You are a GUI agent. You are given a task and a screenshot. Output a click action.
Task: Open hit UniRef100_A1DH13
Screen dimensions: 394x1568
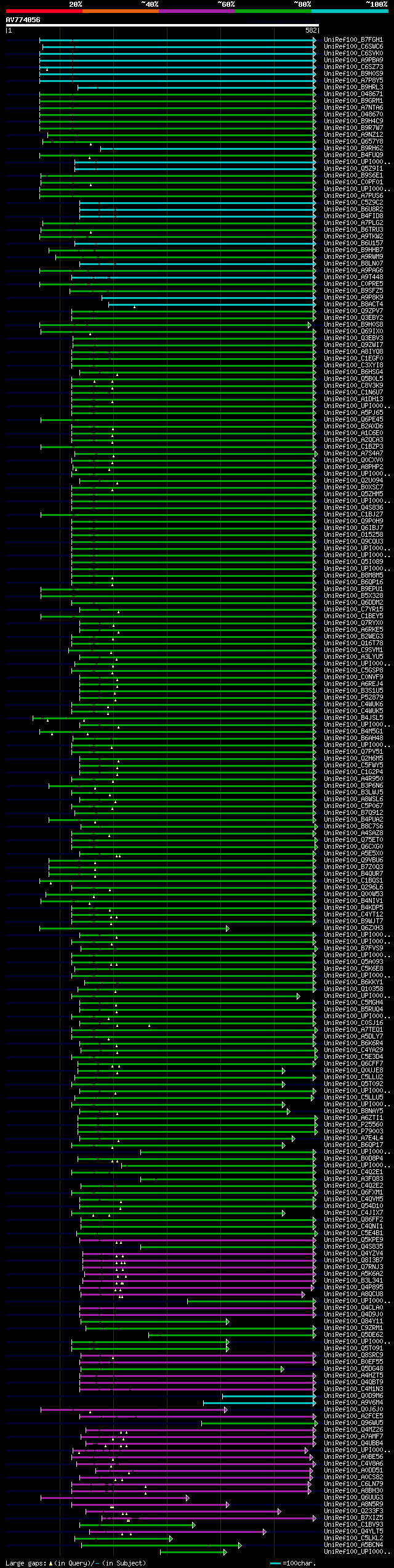[353, 399]
